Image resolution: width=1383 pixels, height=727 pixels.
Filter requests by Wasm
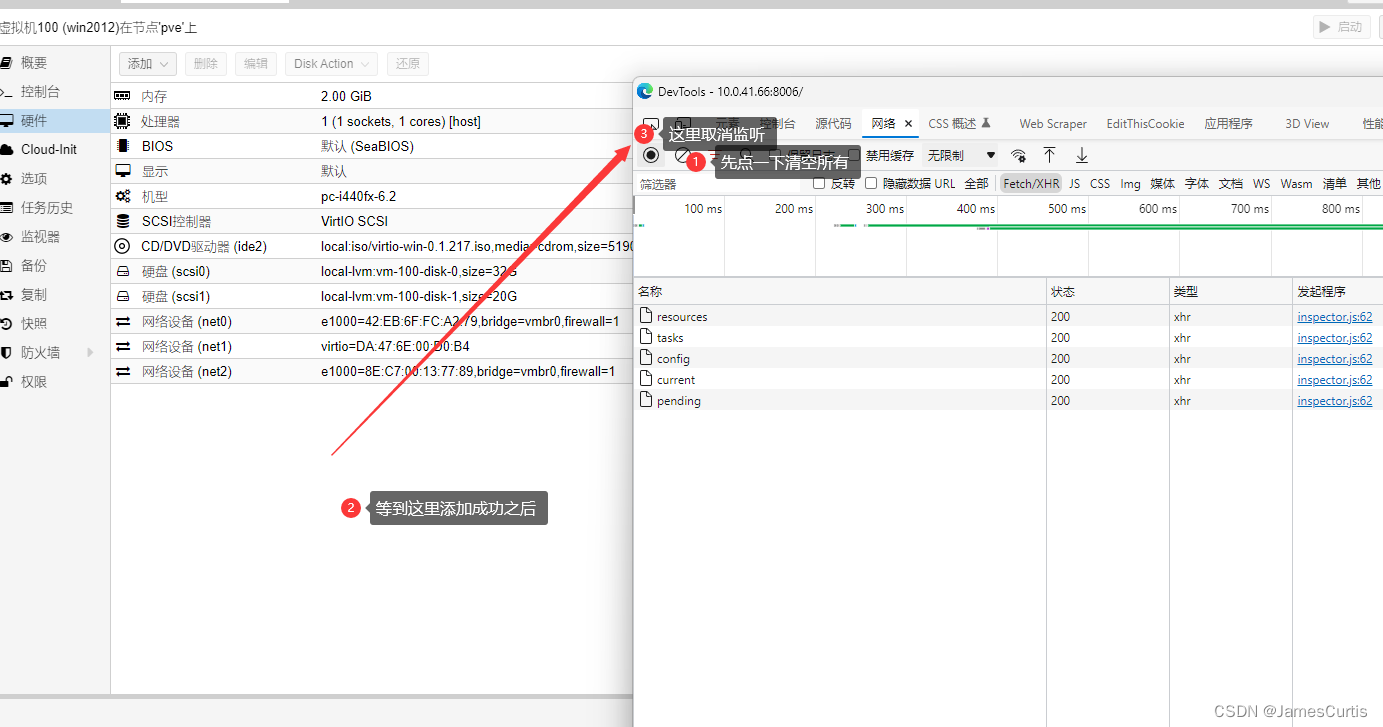point(1296,183)
